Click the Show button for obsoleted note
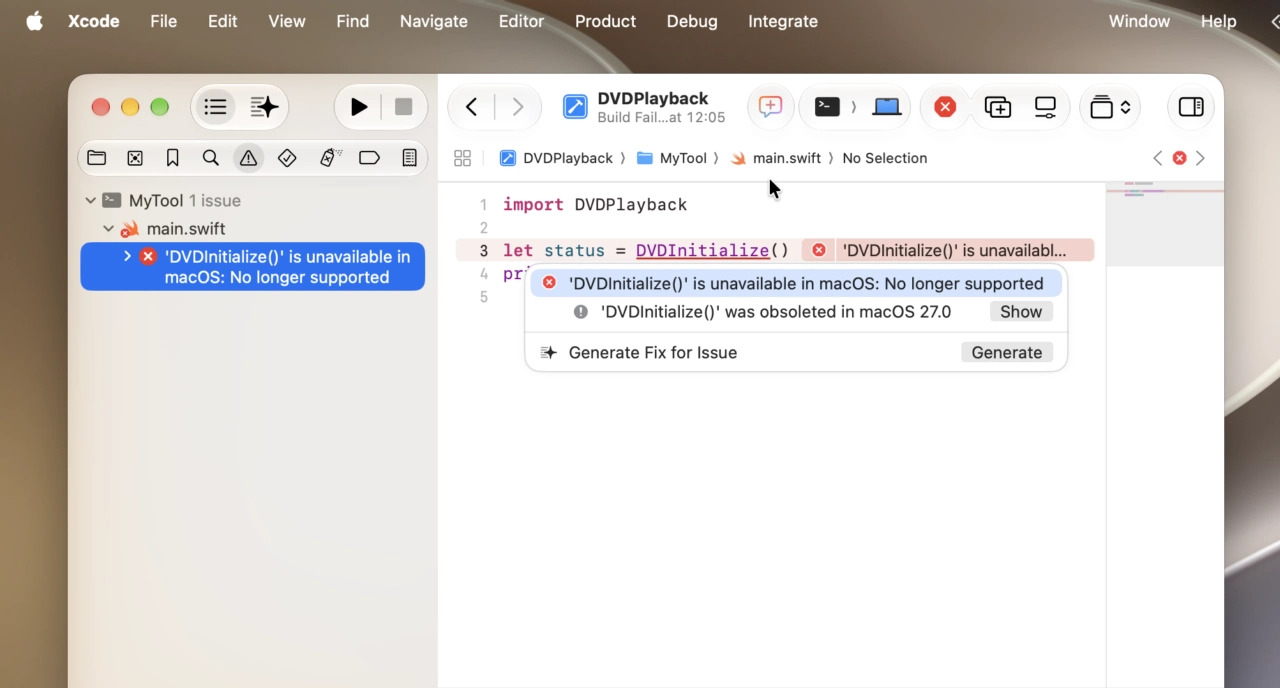Viewport: 1280px width, 688px height. pyautogui.click(x=1021, y=312)
